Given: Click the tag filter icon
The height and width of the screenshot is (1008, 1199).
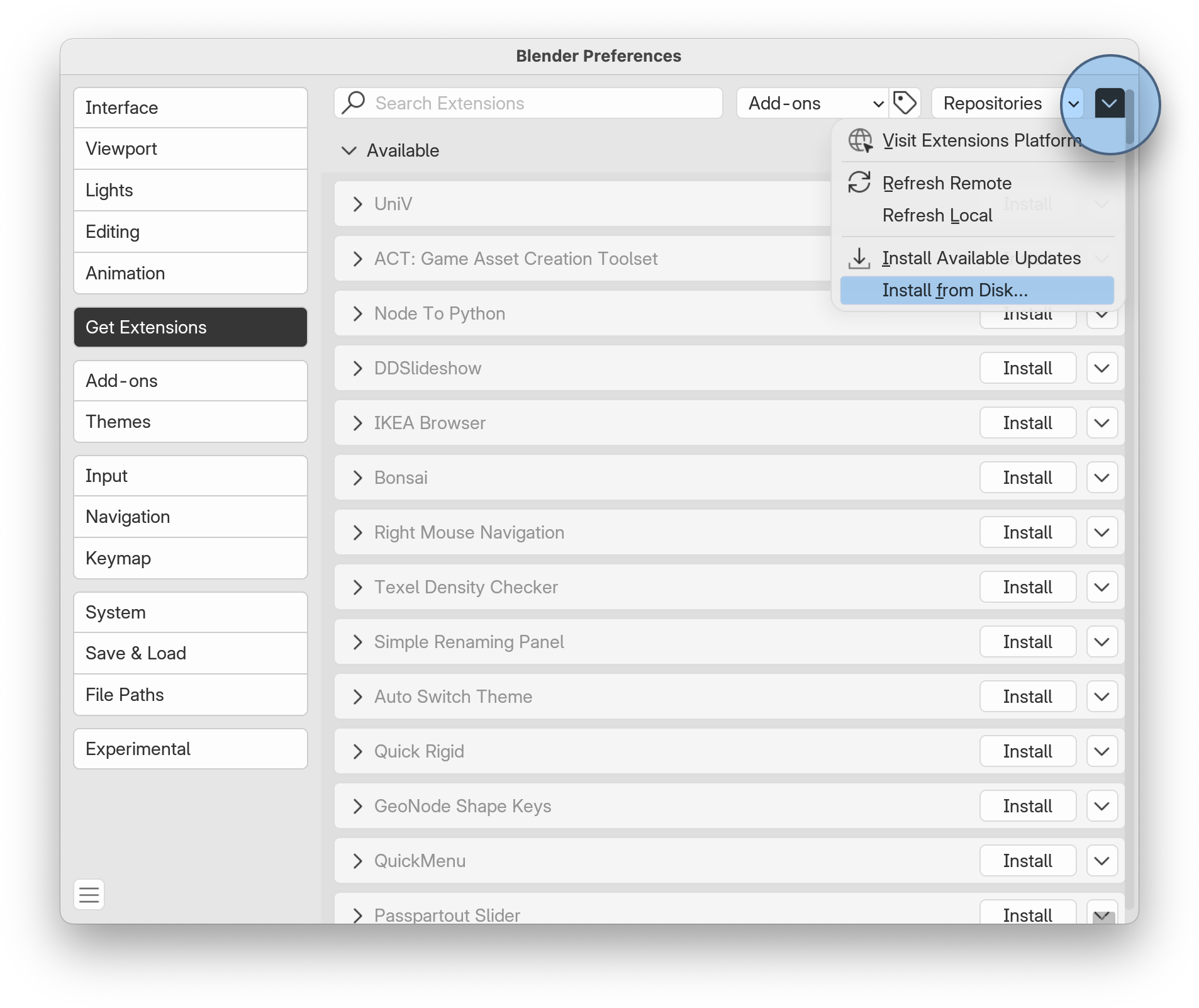Looking at the screenshot, I should pyautogui.click(x=905, y=103).
